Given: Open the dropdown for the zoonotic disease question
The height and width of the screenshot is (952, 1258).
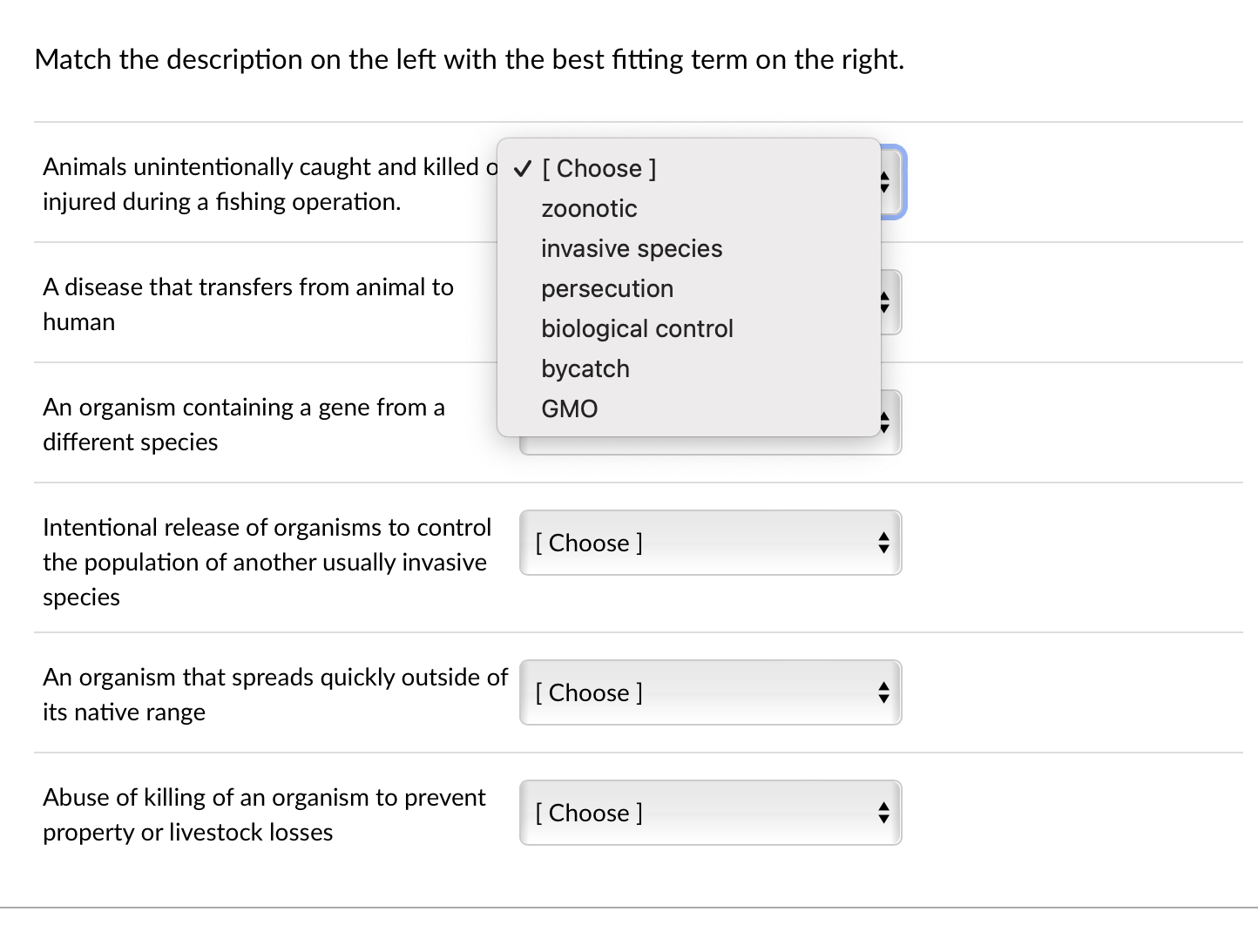Looking at the screenshot, I should click(x=710, y=302).
